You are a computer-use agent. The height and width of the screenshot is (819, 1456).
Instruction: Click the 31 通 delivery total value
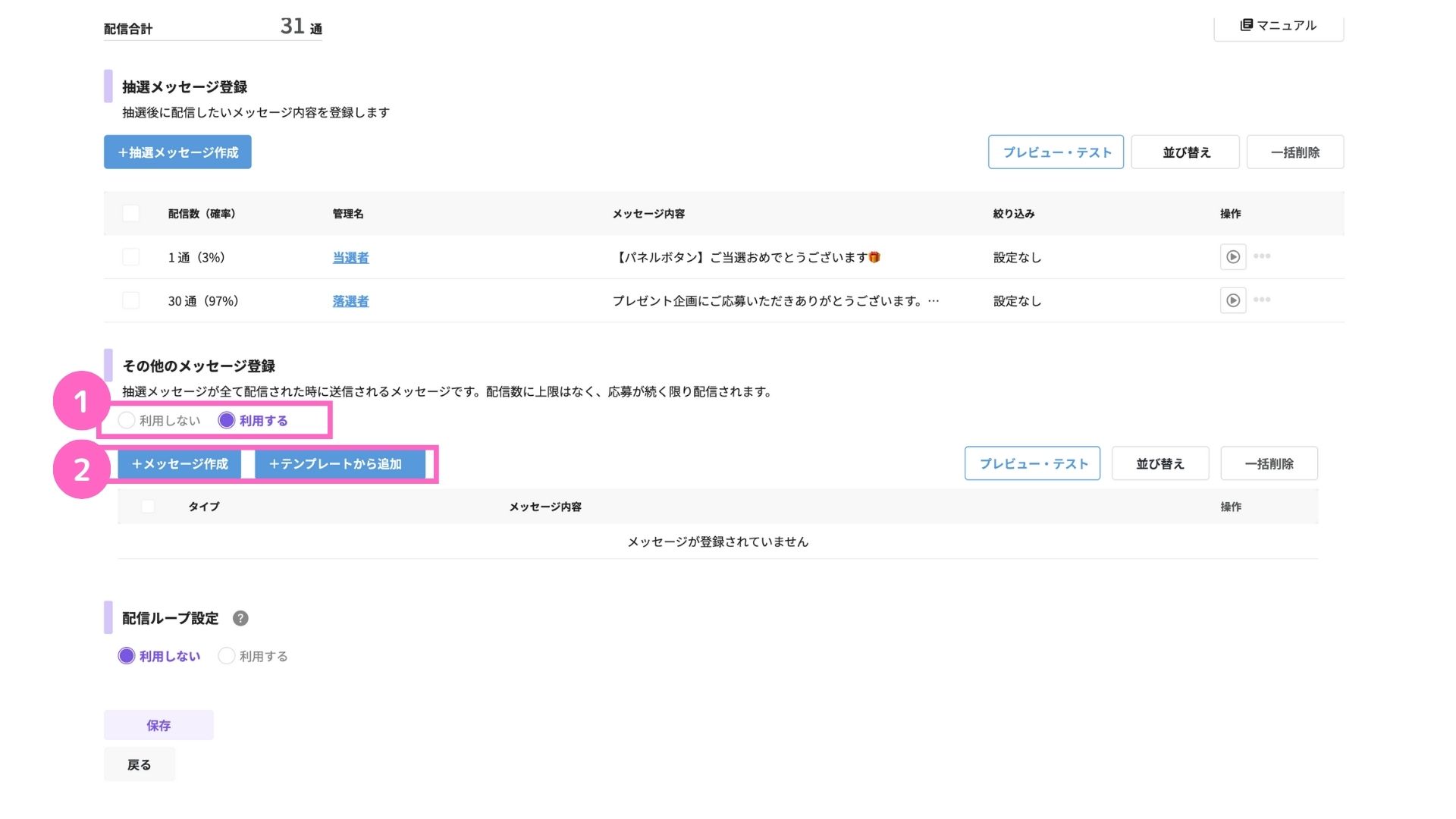click(x=301, y=27)
